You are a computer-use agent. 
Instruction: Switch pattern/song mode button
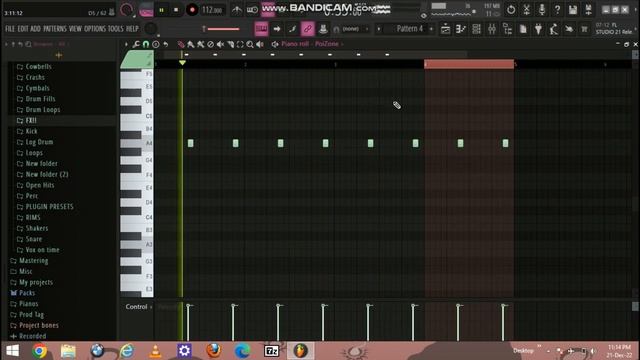pos(146,10)
